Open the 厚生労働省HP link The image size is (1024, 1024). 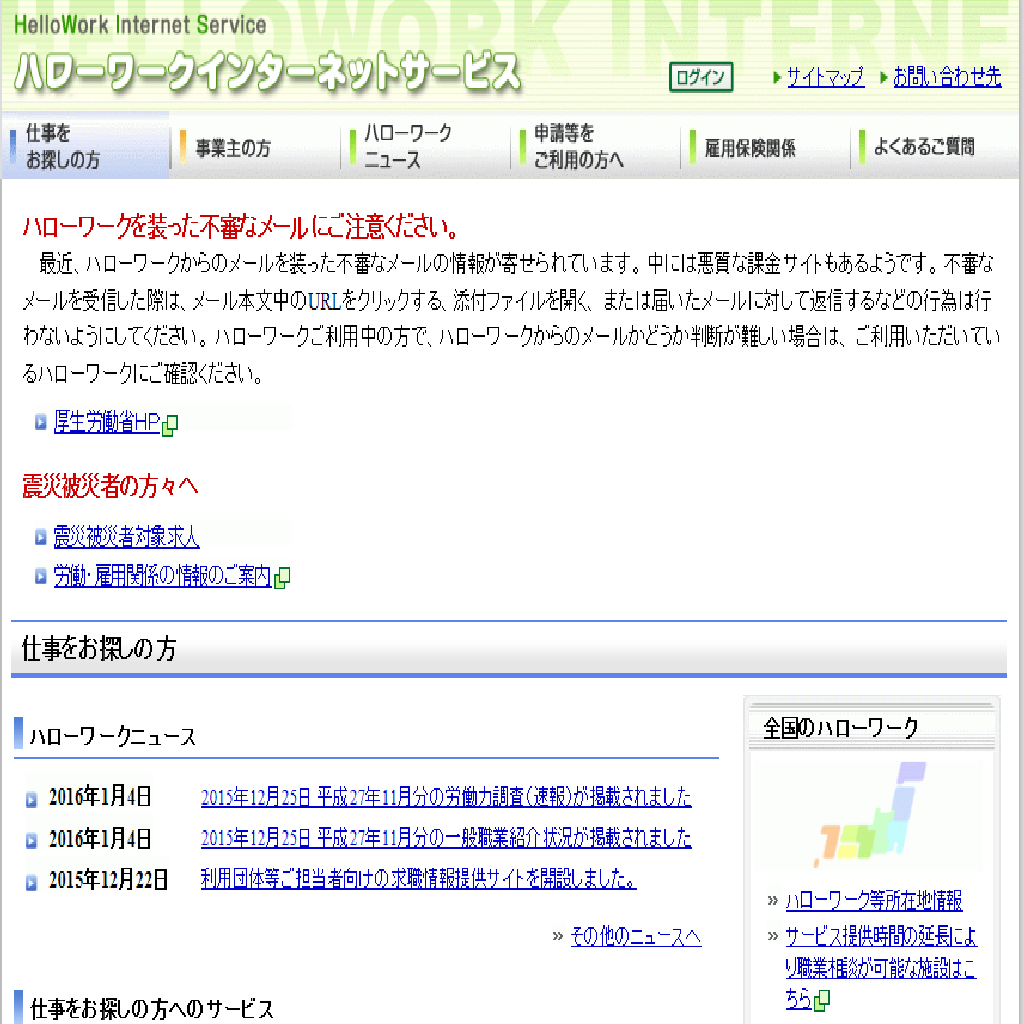(106, 423)
